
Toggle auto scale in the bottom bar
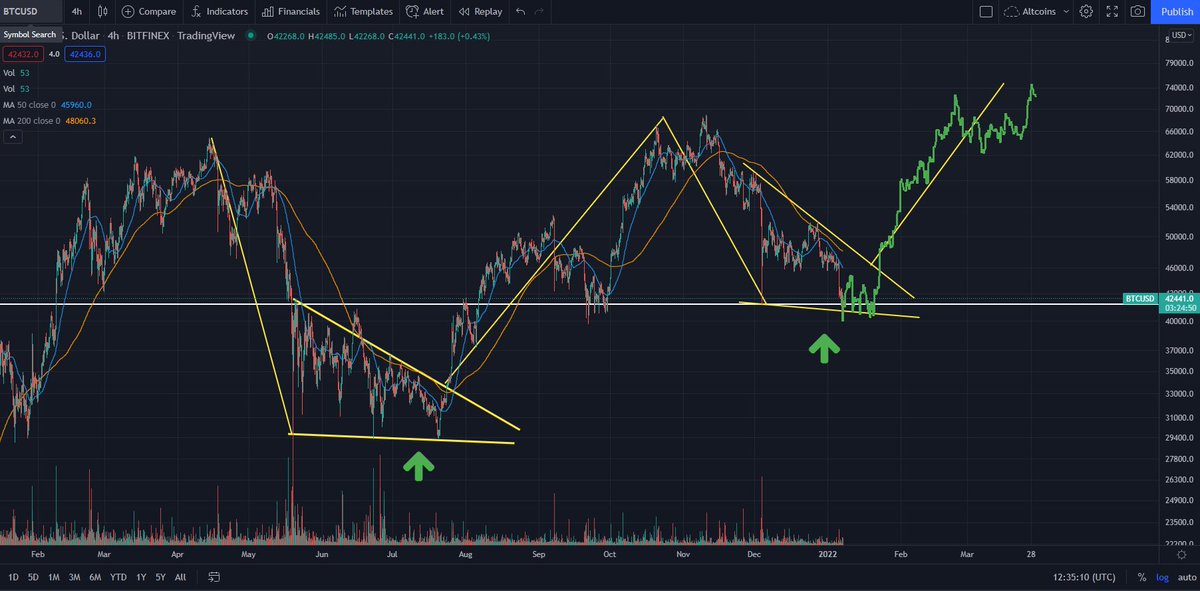pyautogui.click(x=1185, y=577)
